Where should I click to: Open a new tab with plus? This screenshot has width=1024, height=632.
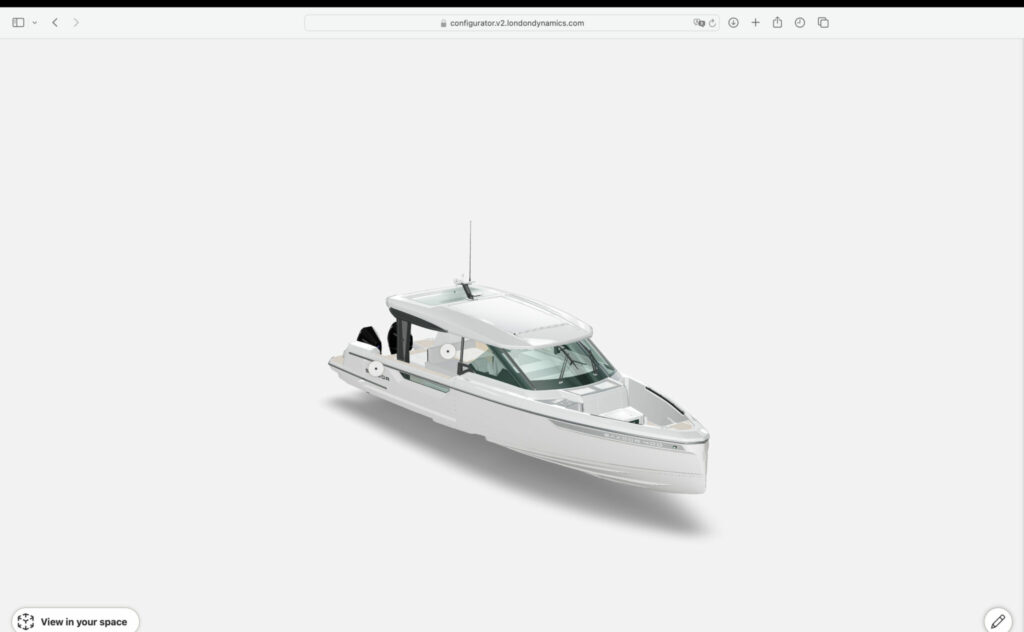755,22
